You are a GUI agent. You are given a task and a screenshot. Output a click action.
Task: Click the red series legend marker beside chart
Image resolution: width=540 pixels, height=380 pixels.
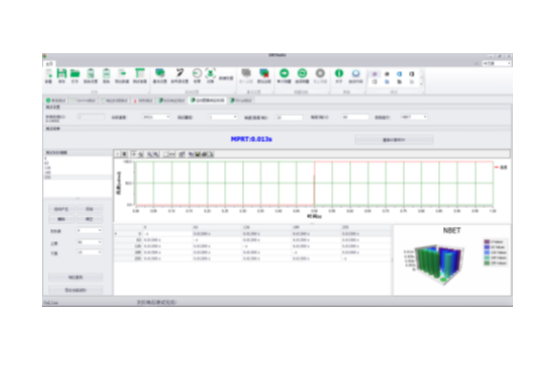pos(497,167)
